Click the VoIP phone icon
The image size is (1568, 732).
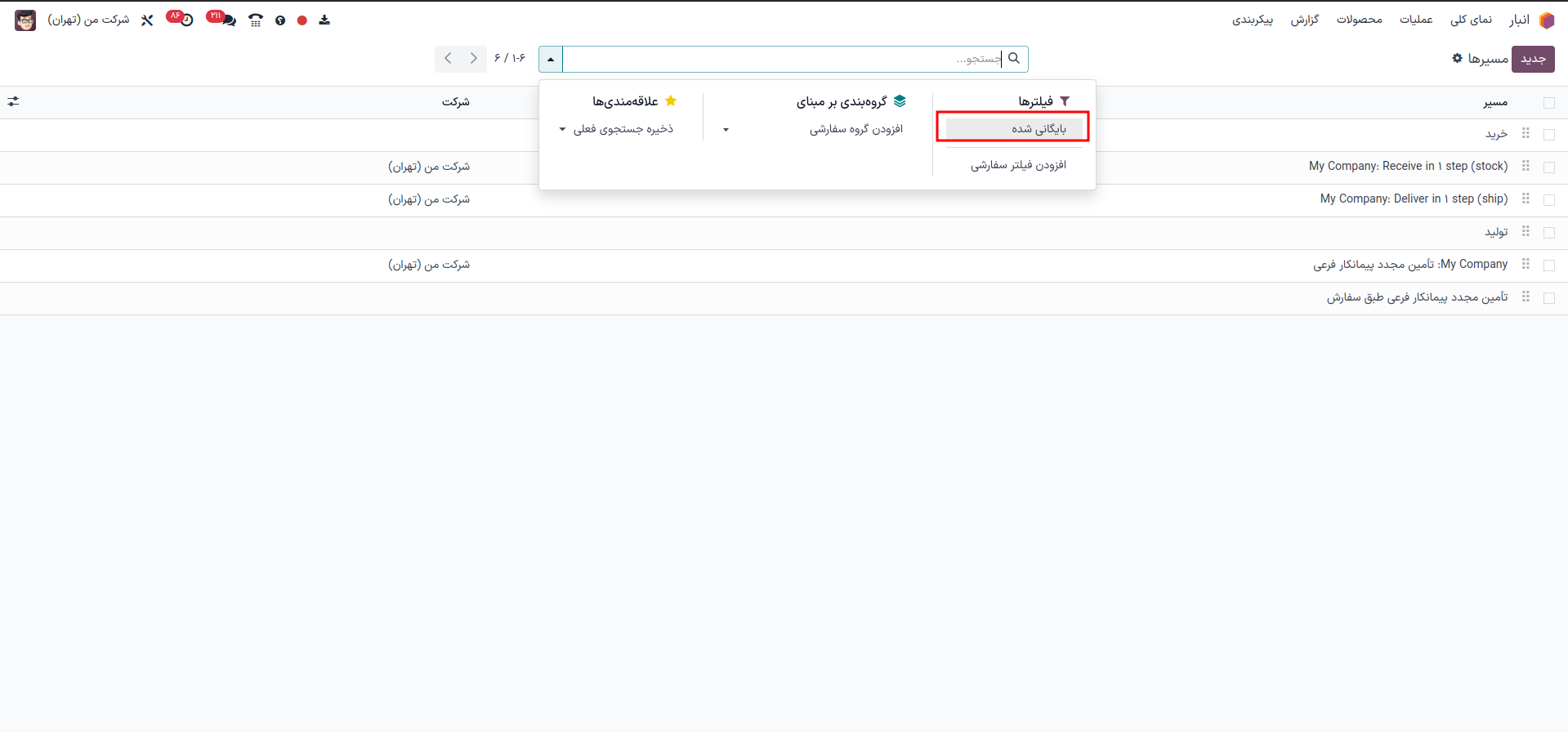pyautogui.click(x=256, y=20)
